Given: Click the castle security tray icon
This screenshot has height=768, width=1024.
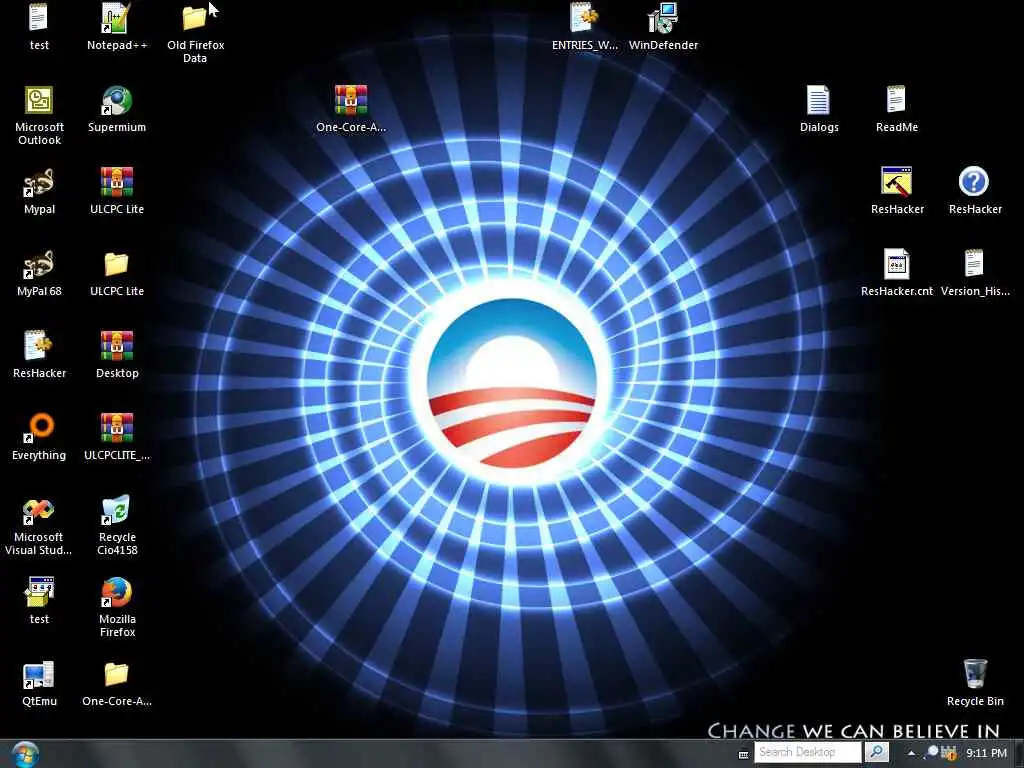Looking at the screenshot, I should 949,753.
